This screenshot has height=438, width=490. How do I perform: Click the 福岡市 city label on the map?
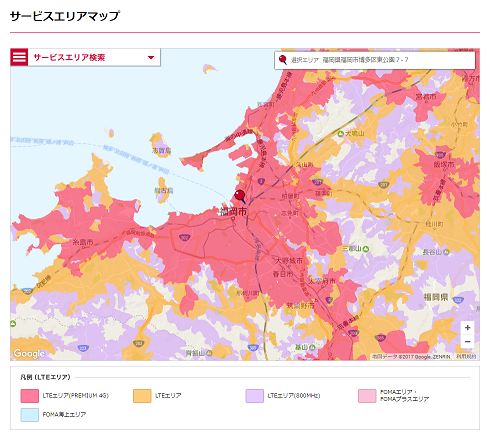coord(234,211)
